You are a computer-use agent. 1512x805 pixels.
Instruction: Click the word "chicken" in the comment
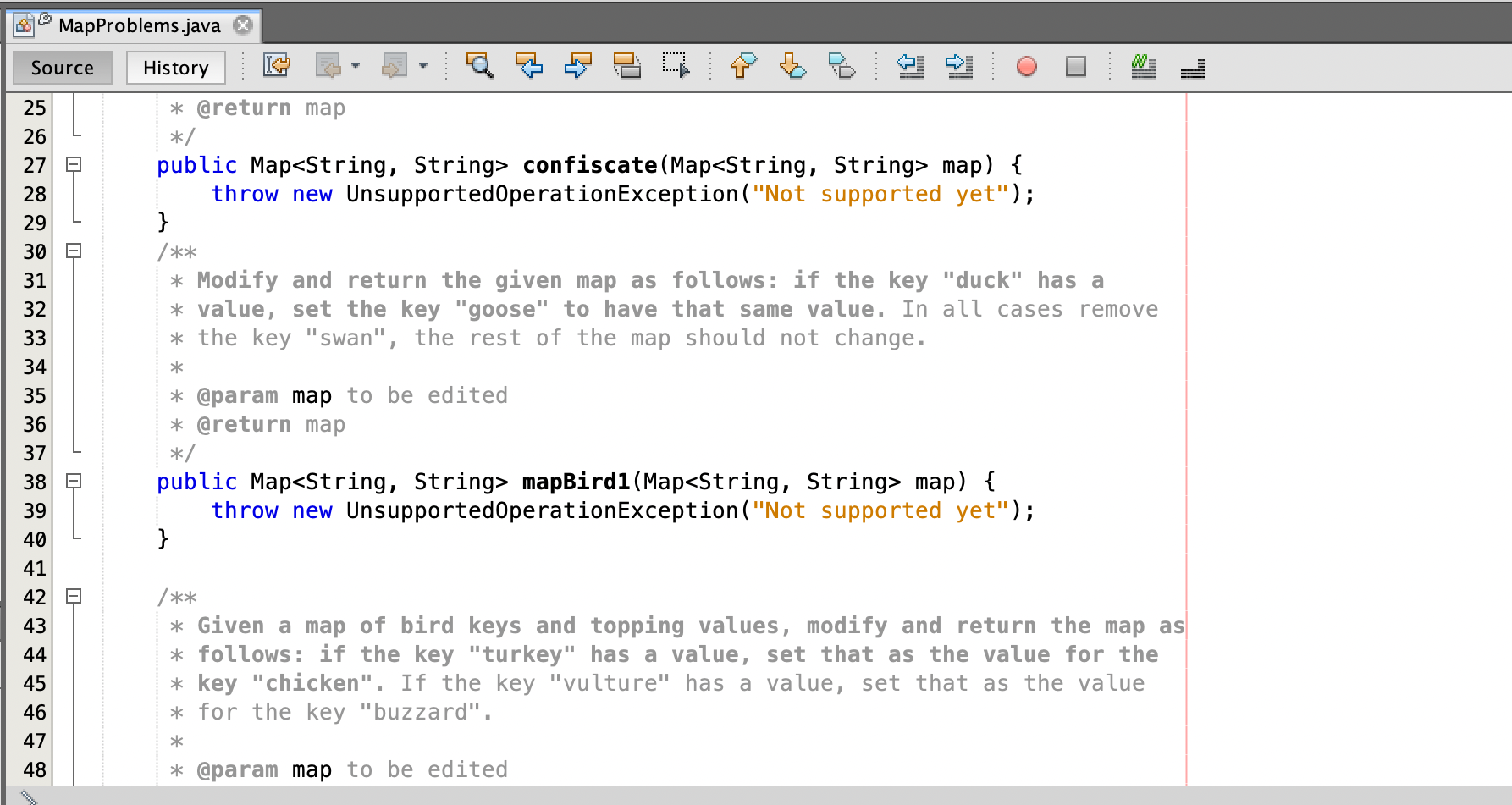pos(312,683)
